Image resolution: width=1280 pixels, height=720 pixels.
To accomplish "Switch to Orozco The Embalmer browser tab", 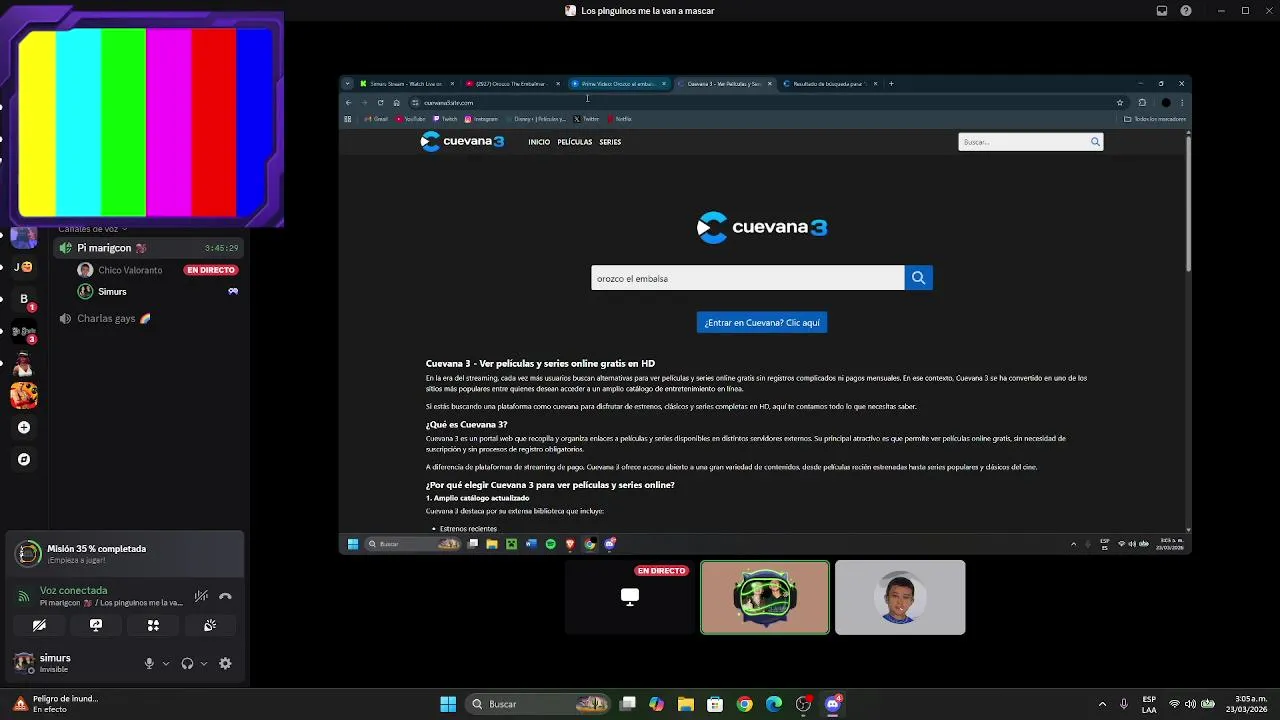I will coord(510,84).
